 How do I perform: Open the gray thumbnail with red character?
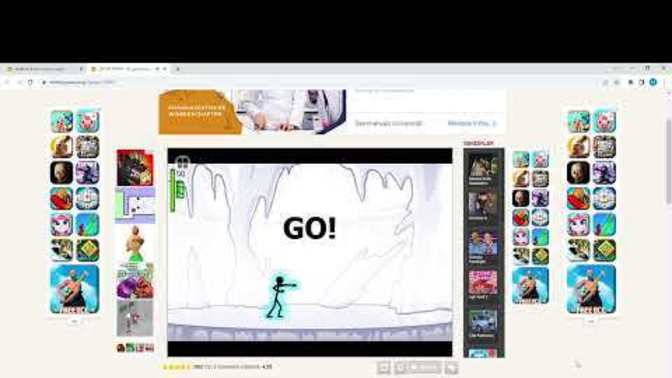pyautogui.click(x=135, y=318)
